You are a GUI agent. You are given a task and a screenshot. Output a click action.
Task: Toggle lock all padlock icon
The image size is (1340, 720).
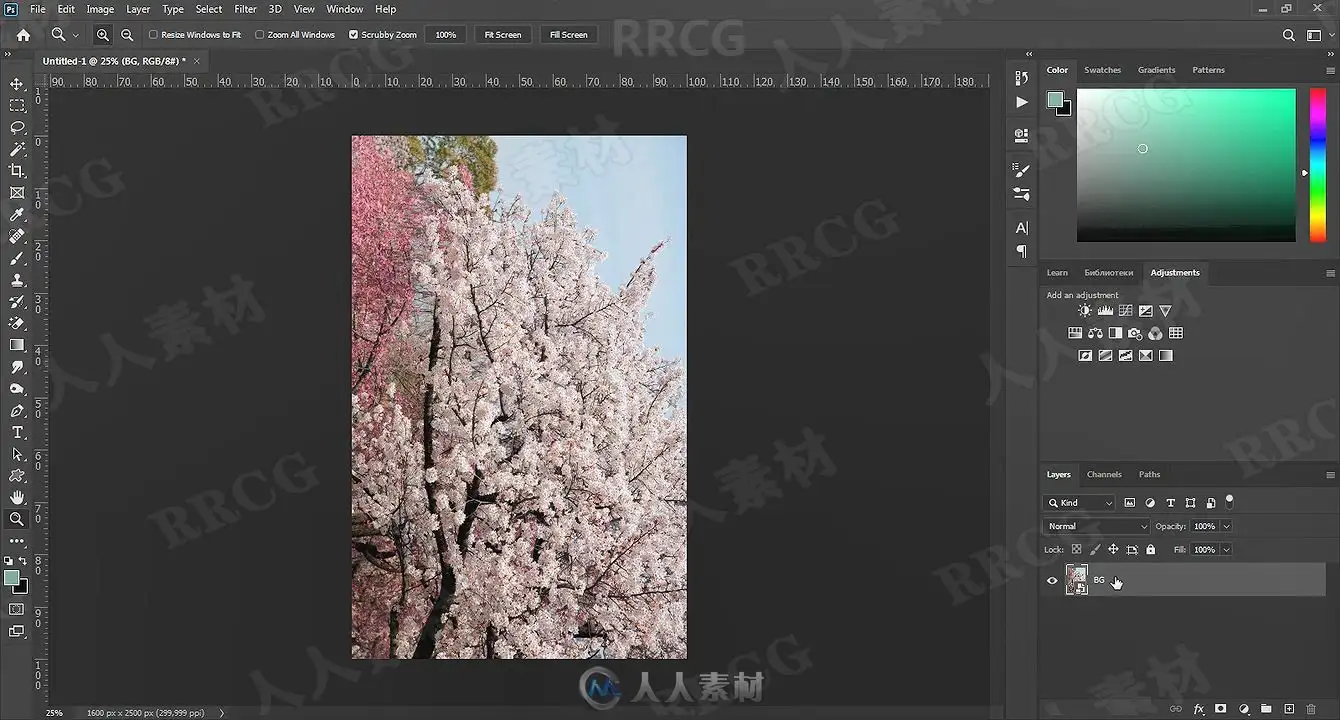pos(1150,550)
